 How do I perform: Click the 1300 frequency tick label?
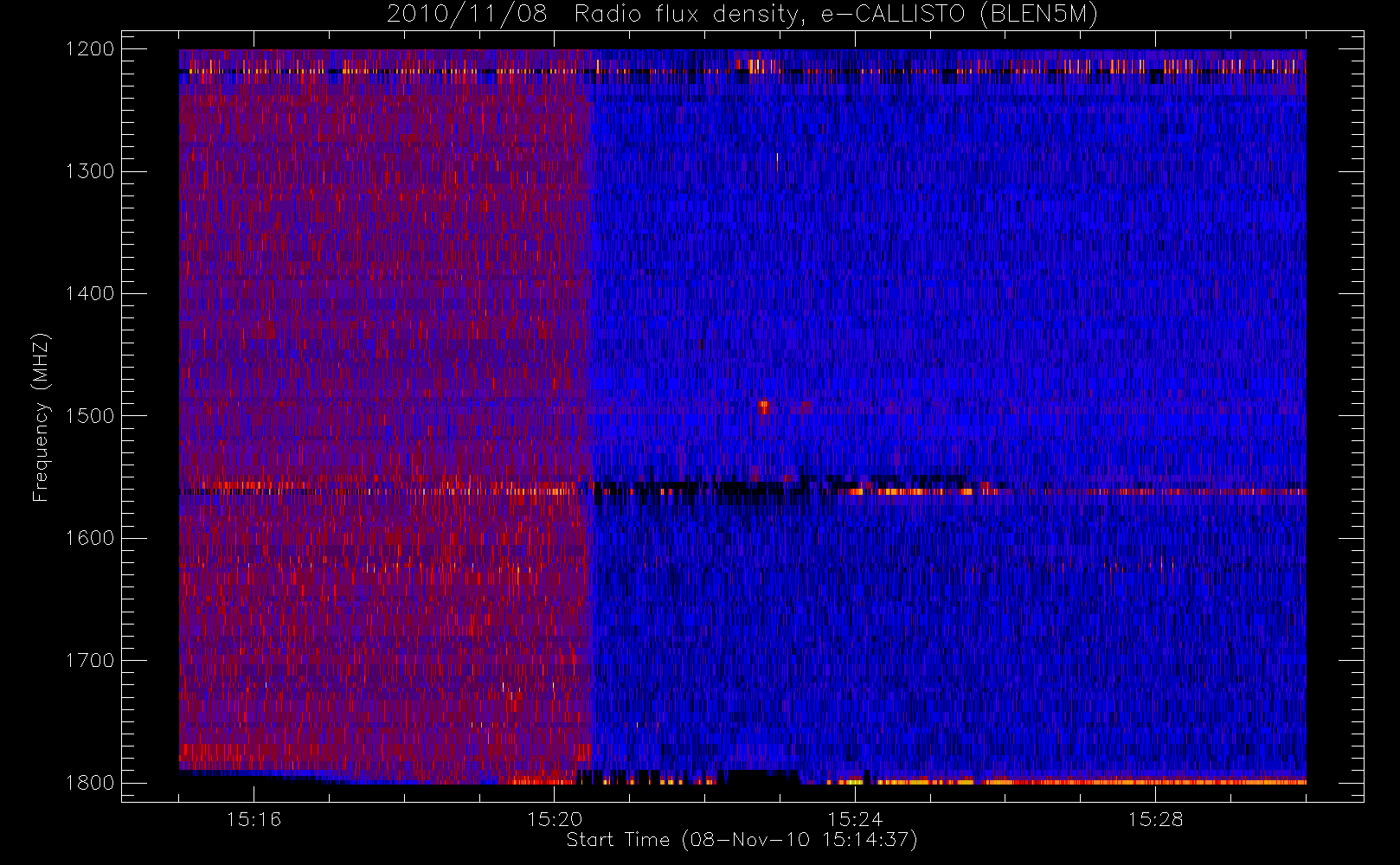[90, 171]
